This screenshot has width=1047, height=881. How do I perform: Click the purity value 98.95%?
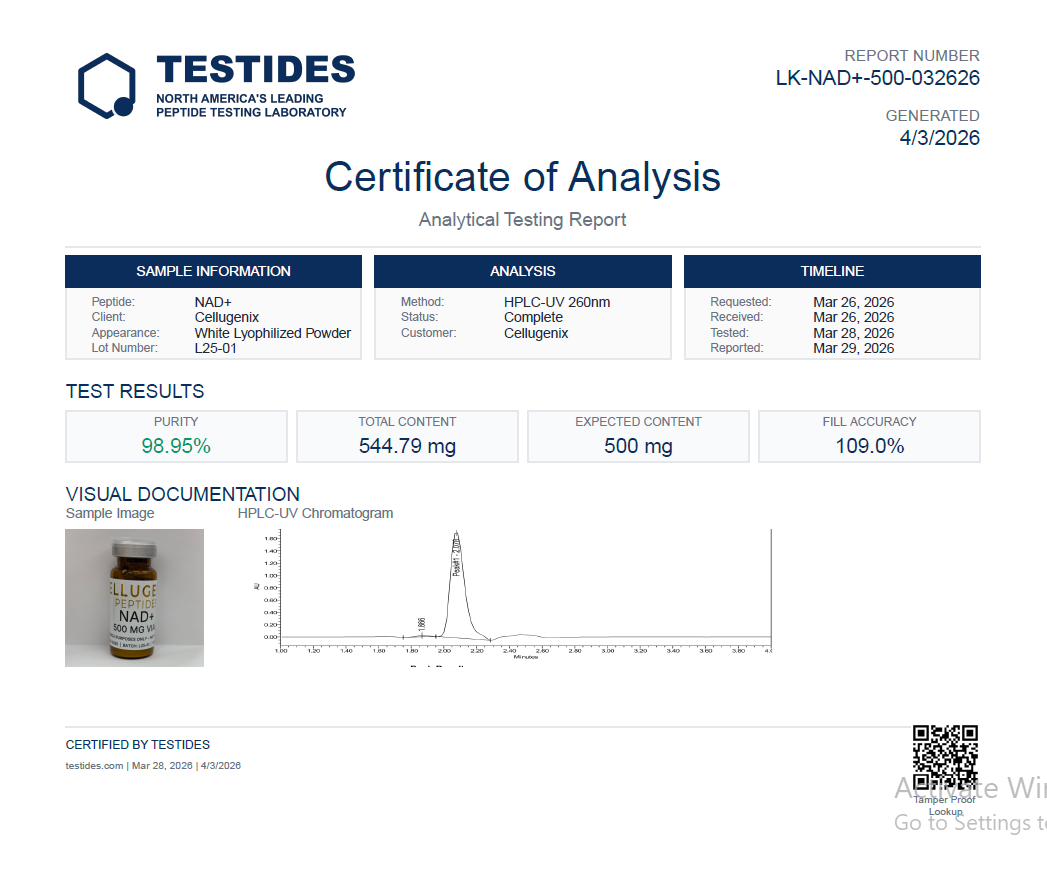(x=176, y=446)
